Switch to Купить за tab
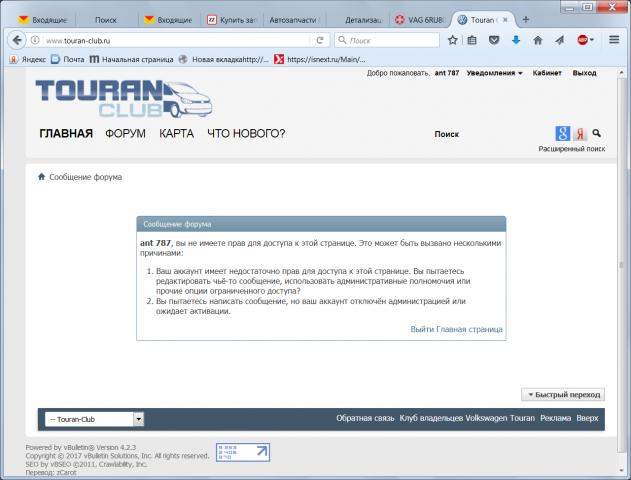This screenshot has height=480, width=631. click(x=232, y=20)
